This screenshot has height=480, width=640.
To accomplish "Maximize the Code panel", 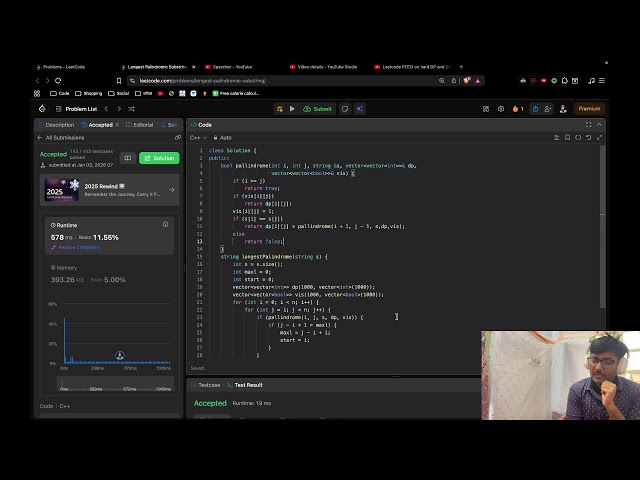I will tap(589, 124).
